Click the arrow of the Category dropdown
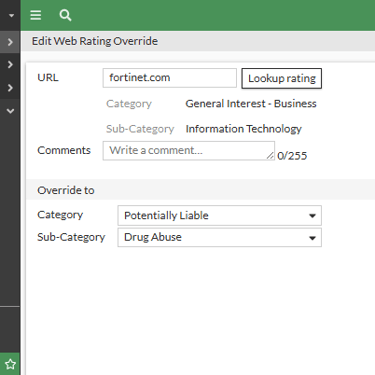375x375 pixels. point(312,216)
